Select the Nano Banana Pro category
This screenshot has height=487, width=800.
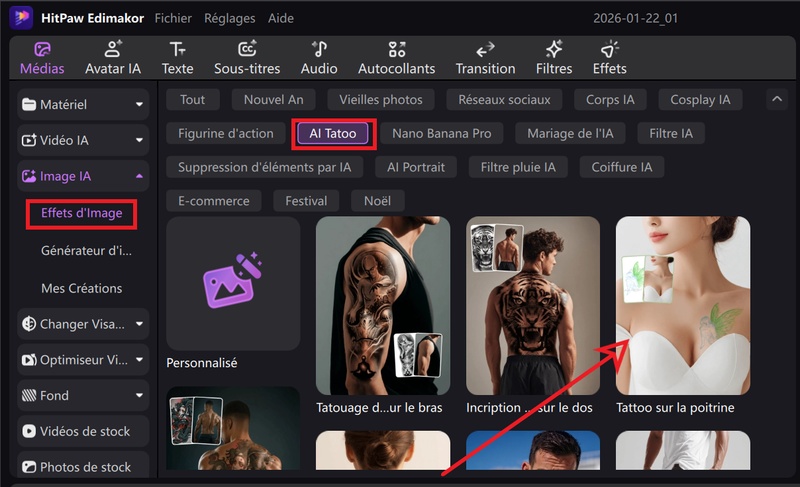pos(442,134)
